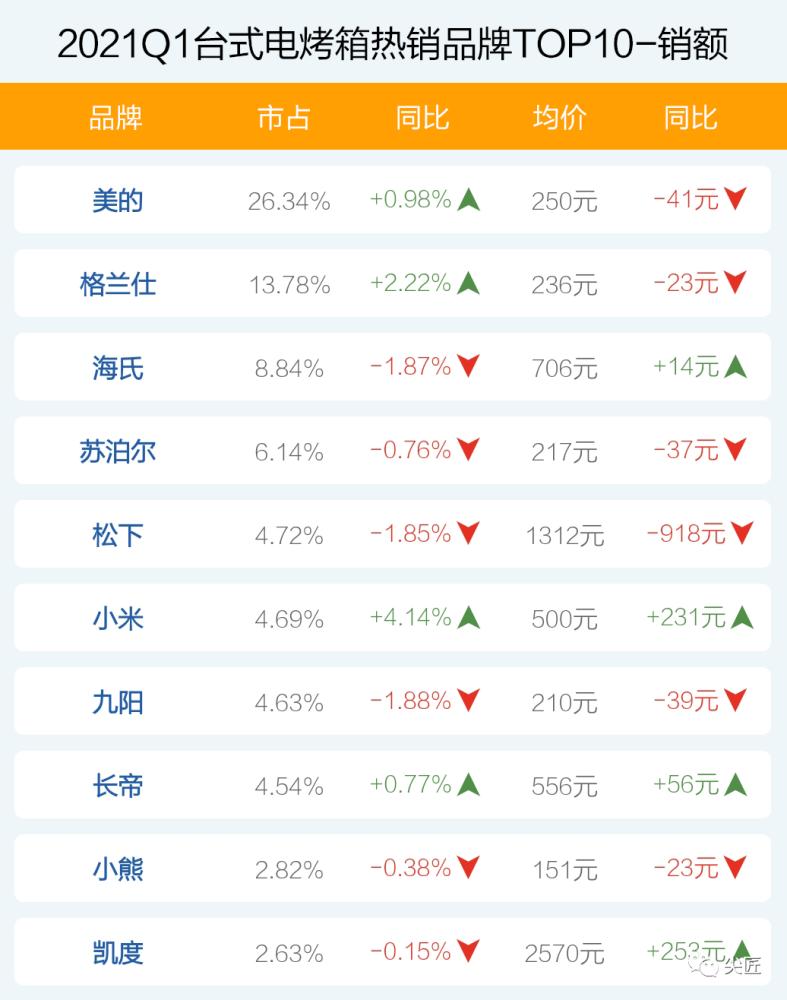The image size is (787, 1000).
Task: Click the chart title 2021Q1台式电烤箱热销品牌TOP10
Action: (x=393, y=45)
